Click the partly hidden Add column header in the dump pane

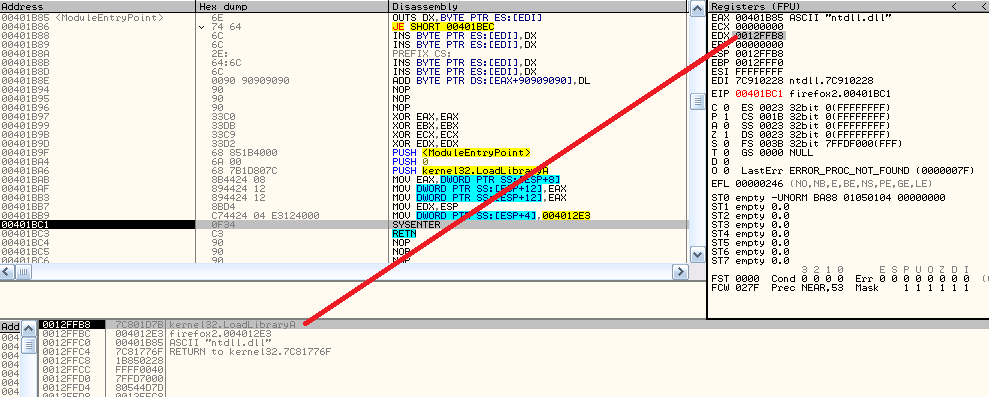(x=10, y=327)
